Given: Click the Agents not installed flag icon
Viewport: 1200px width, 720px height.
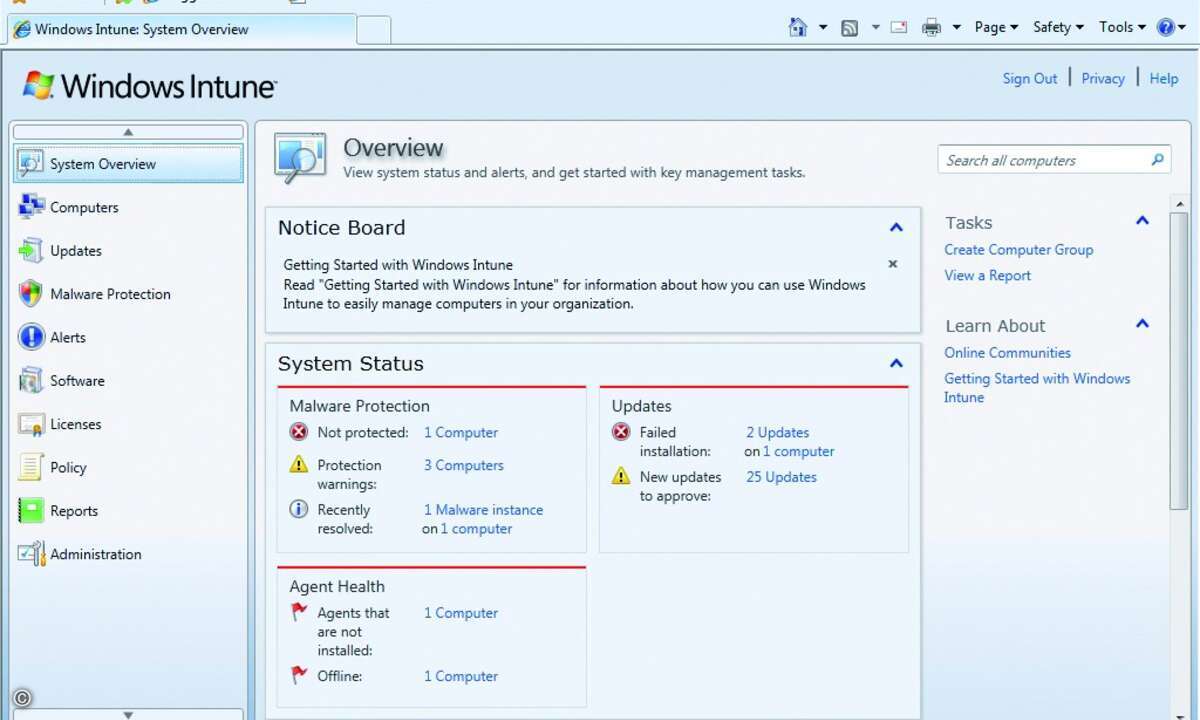Looking at the screenshot, I should click(x=299, y=612).
